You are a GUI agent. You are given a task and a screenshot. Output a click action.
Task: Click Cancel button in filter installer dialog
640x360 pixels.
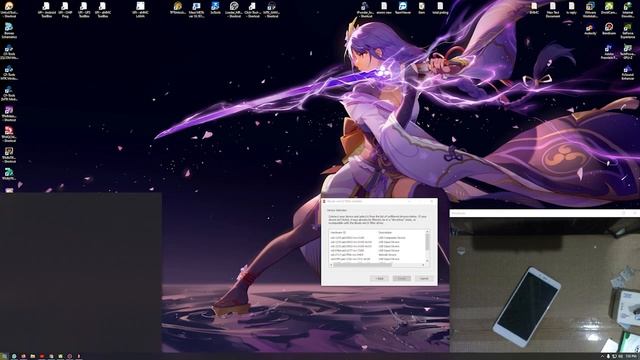[x=424, y=278]
